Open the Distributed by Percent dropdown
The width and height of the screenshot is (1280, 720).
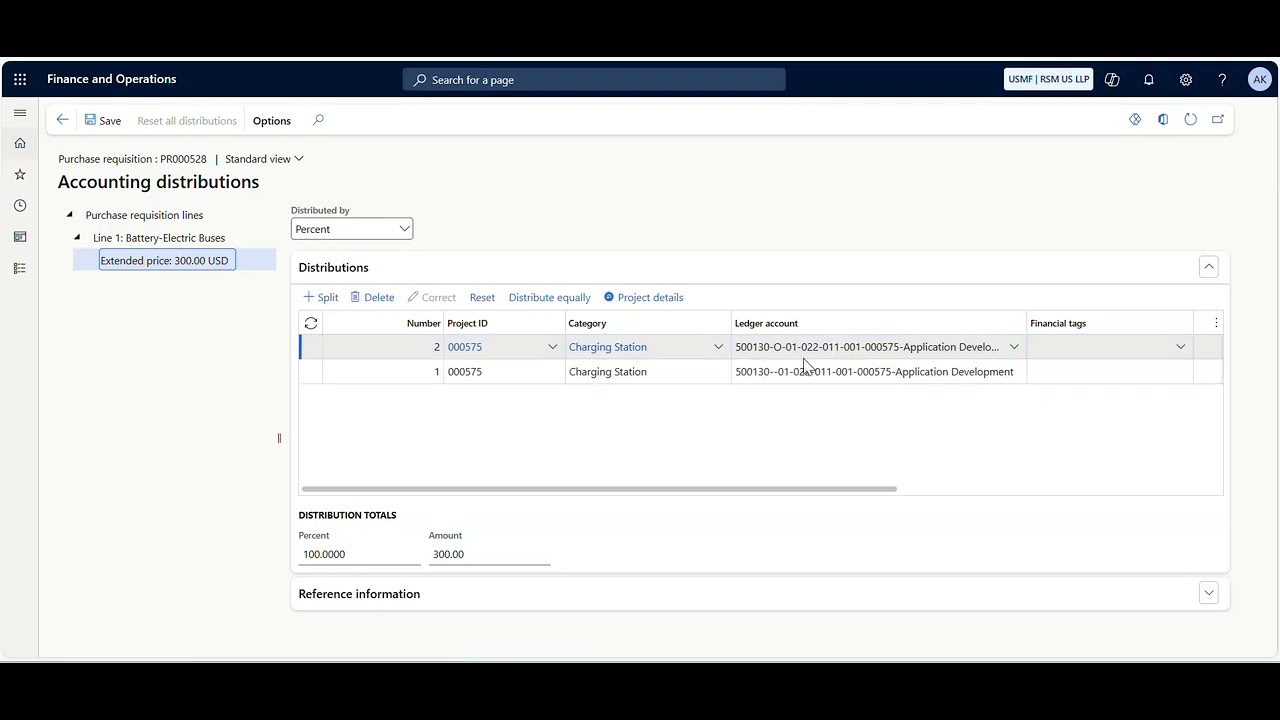point(352,229)
